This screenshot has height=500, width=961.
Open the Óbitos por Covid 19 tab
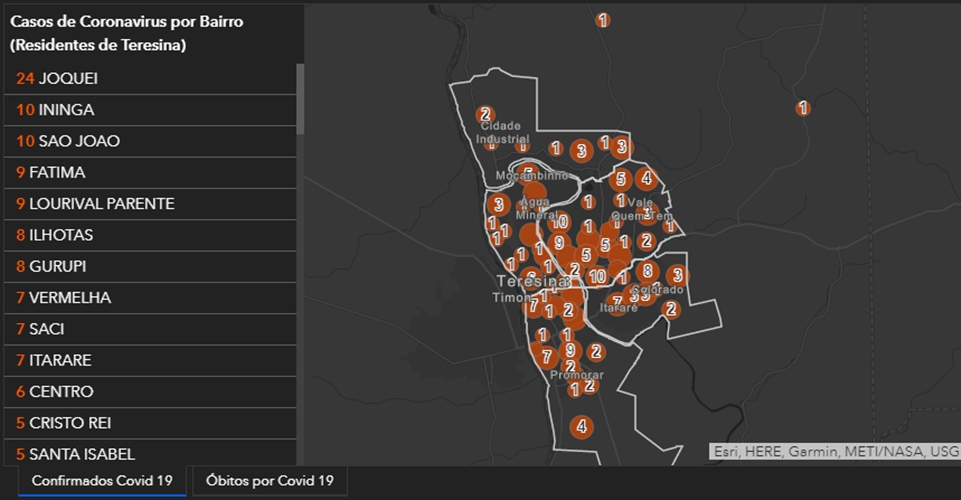pos(270,481)
